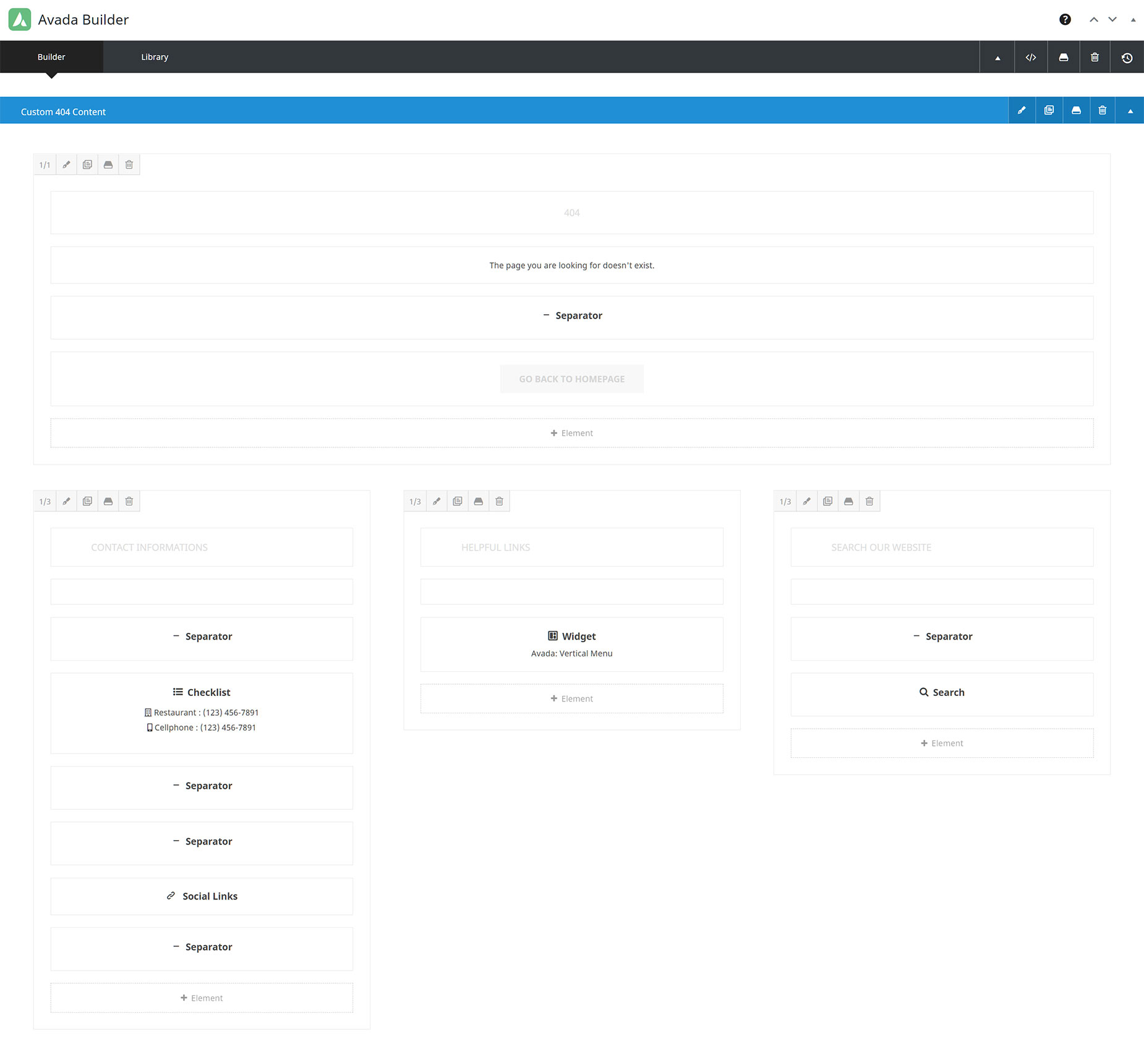The width and height of the screenshot is (1144, 1064).
Task: Switch to the Library tab
Action: point(155,57)
